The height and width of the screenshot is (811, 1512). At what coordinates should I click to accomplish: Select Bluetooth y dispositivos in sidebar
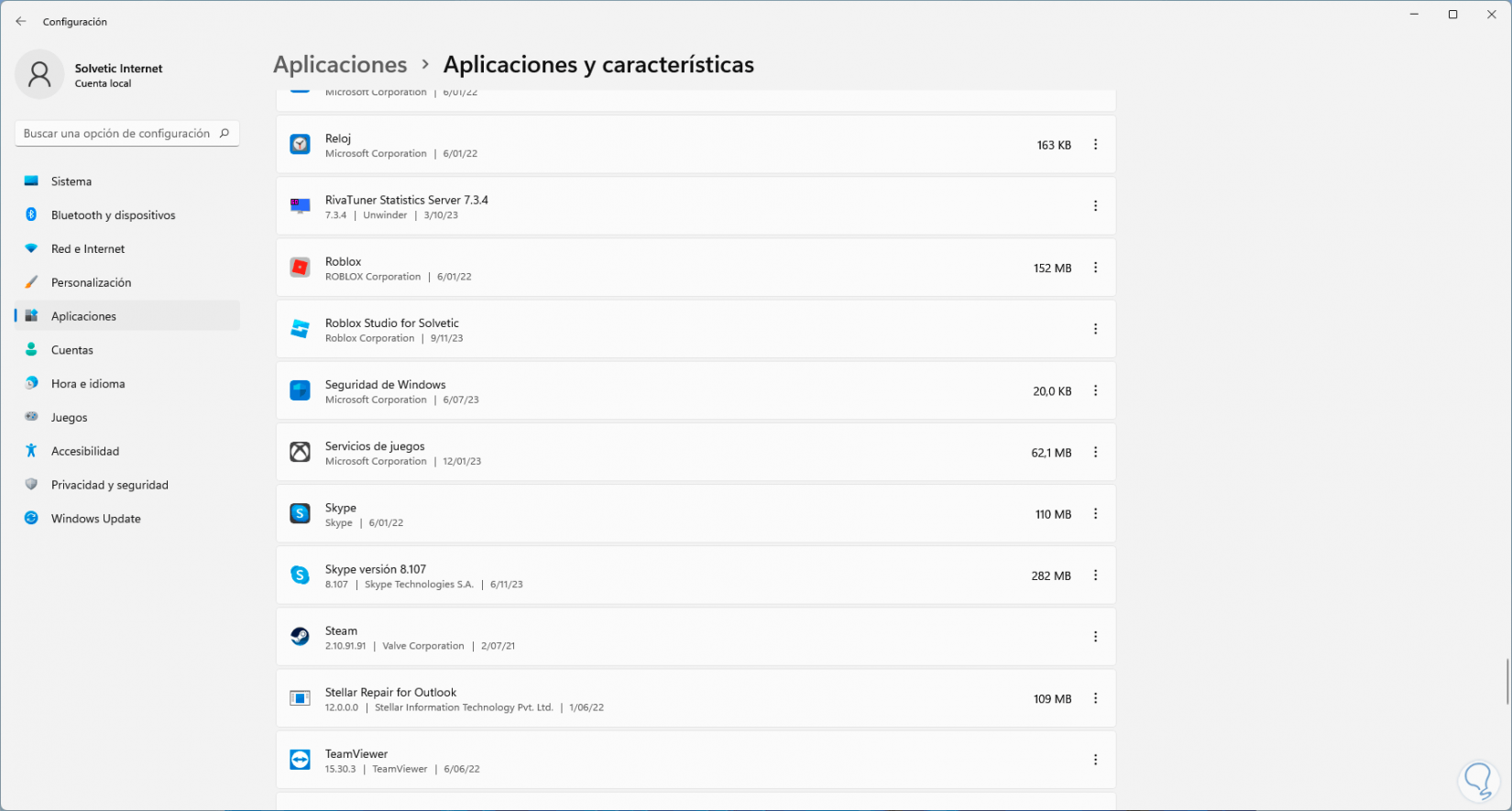coord(113,215)
